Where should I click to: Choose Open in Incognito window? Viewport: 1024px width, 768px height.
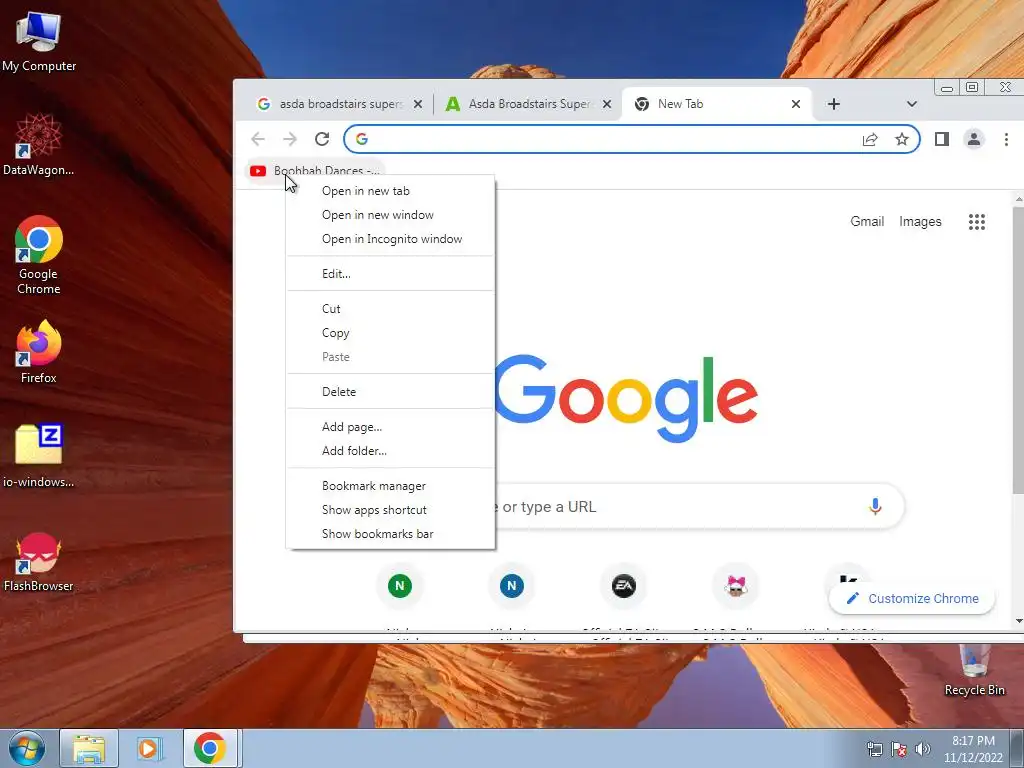click(390, 239)
